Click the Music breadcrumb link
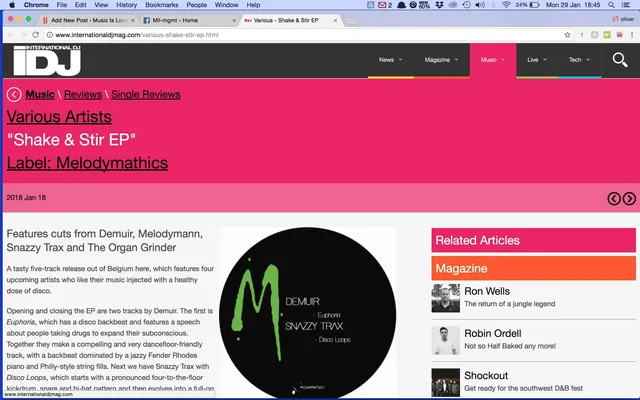Image resolution: width=640 pixels, height=400 pixels. [40, 94]
